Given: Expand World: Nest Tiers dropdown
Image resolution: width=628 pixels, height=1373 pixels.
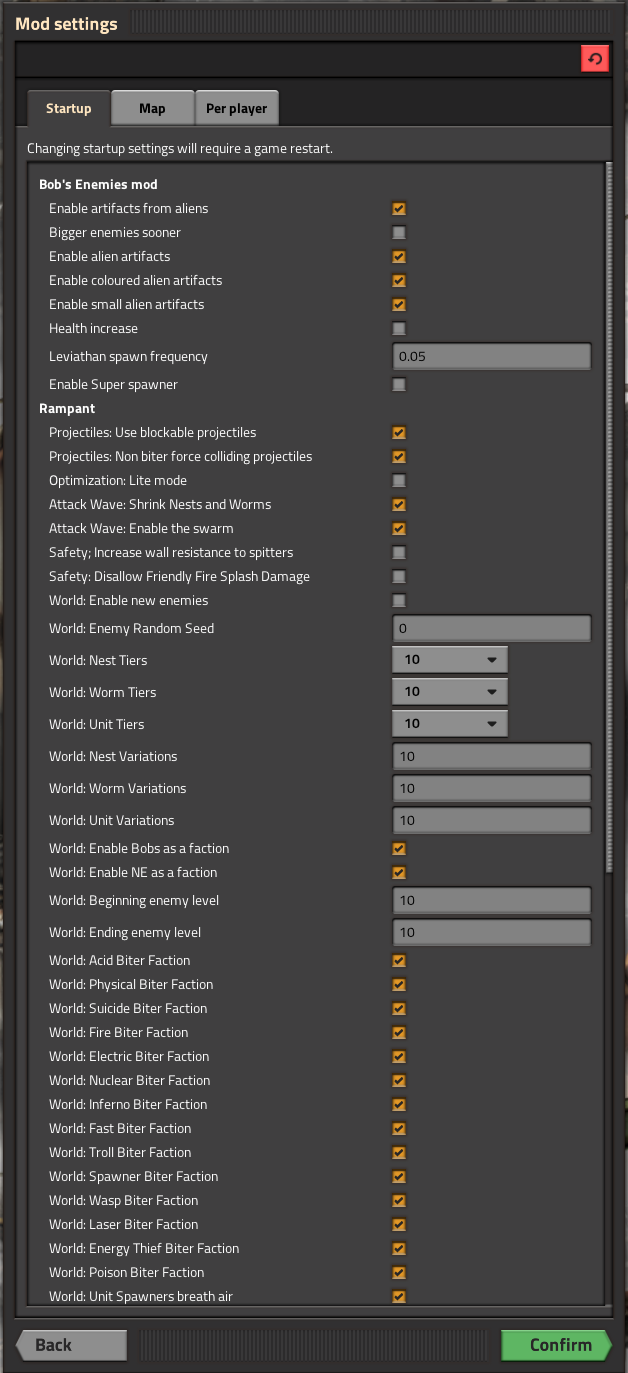Looking at the screenshot, I should [x=450, y=660].
